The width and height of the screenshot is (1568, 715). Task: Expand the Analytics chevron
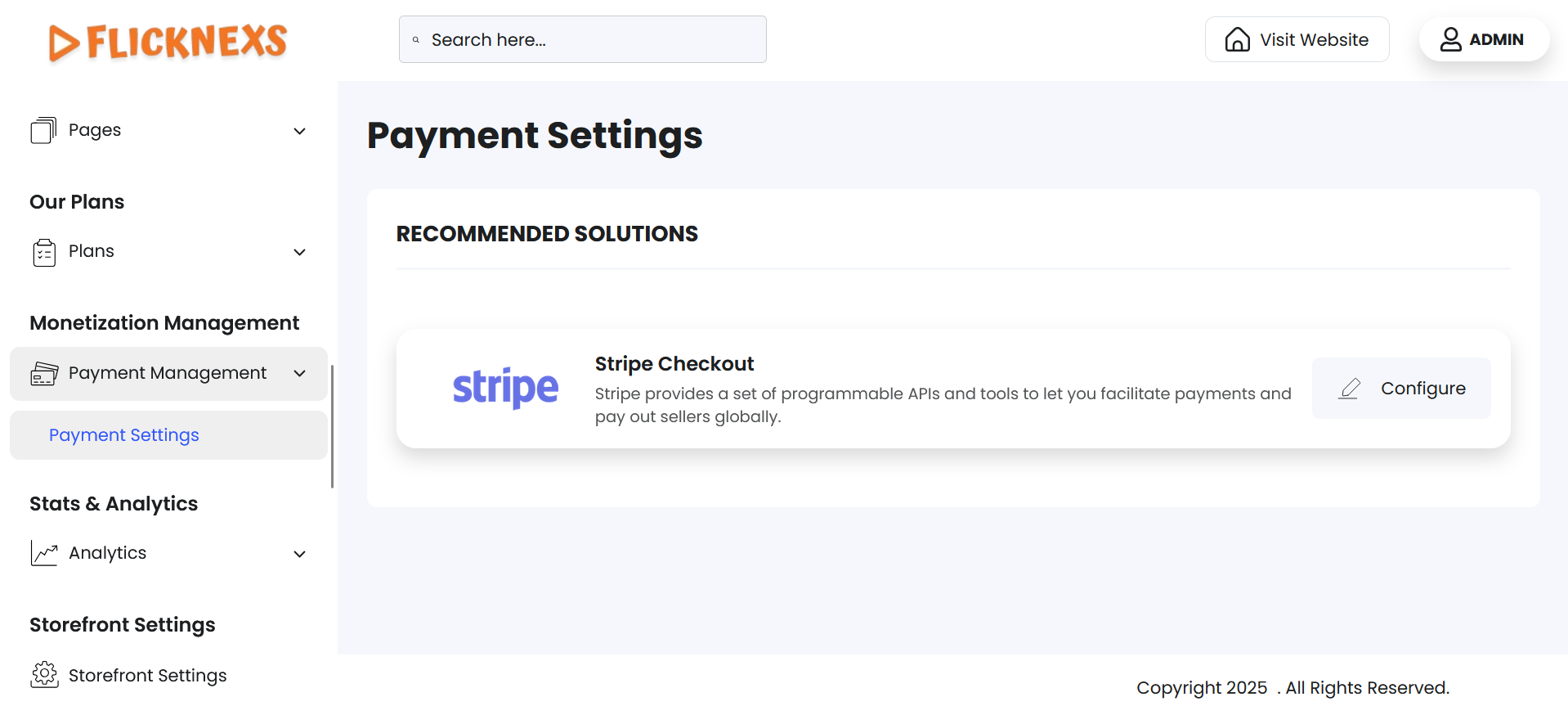tap(300, 554)
